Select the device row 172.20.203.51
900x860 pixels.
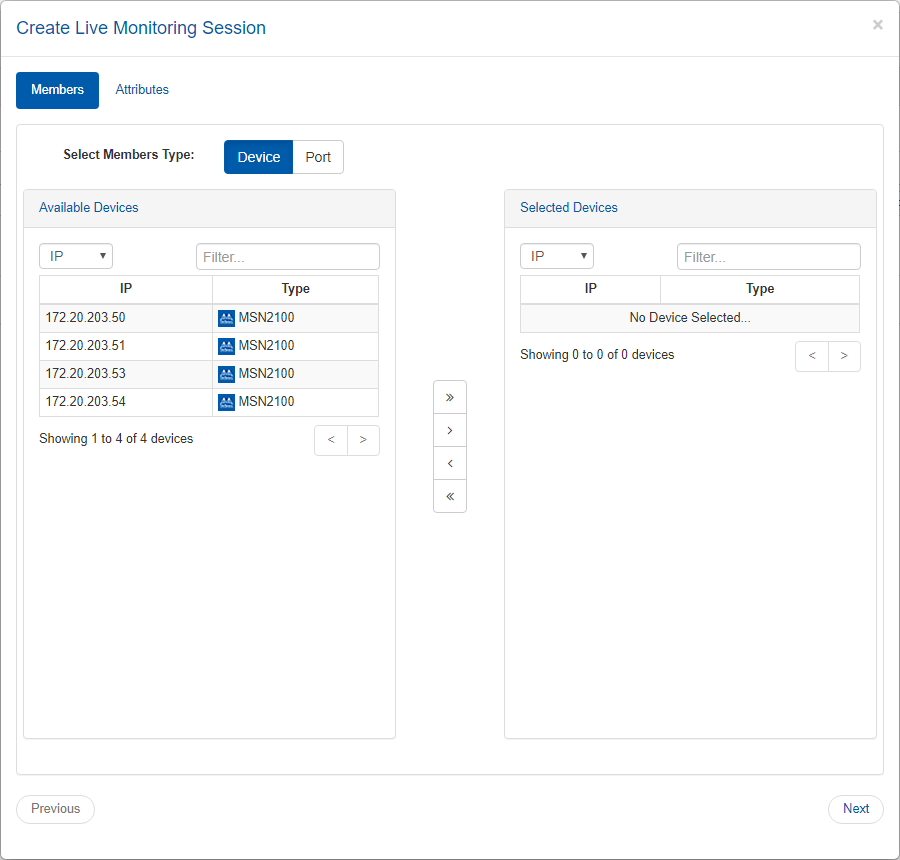click(x=126, y=346)
